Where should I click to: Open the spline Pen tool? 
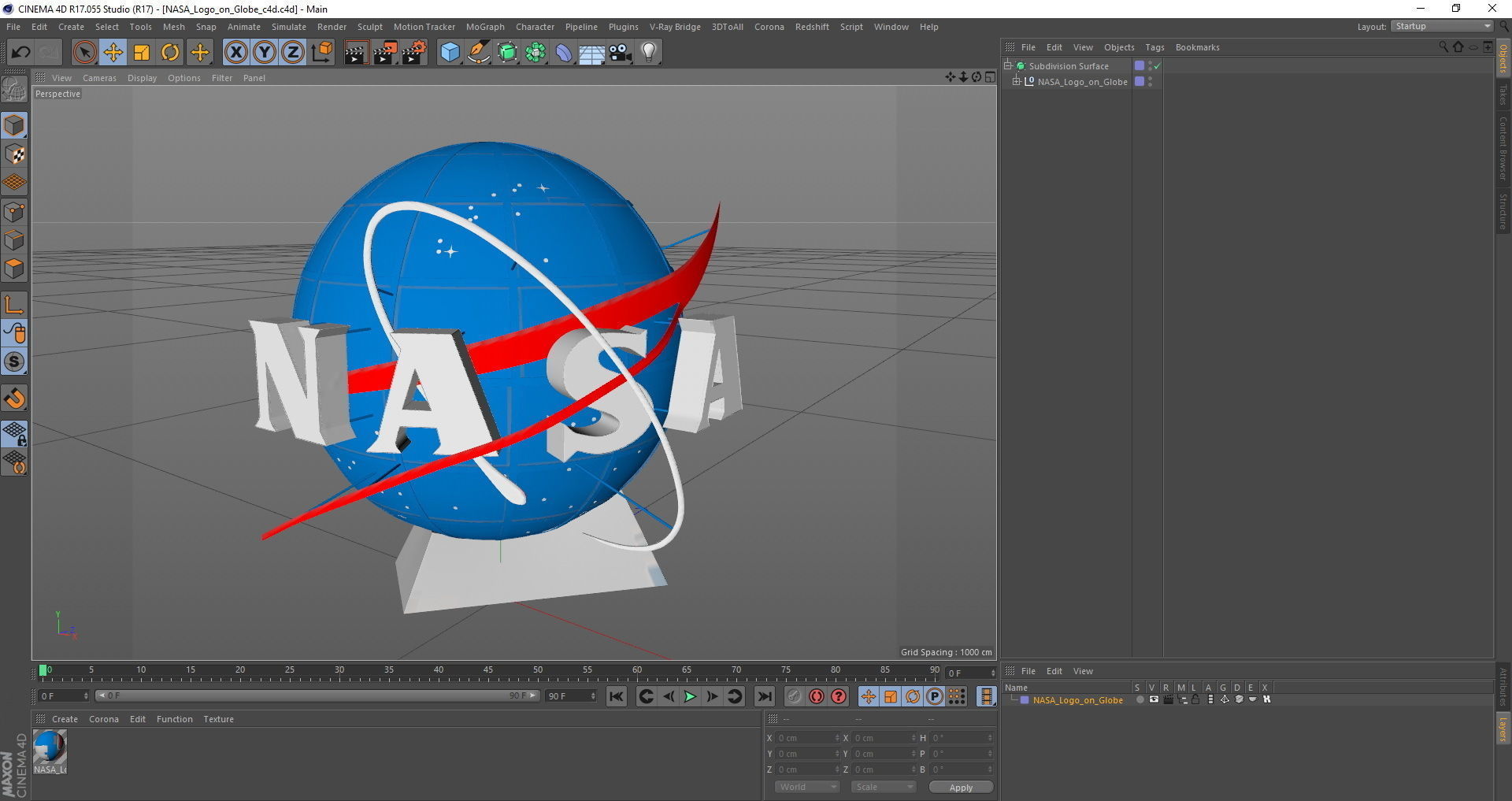click(x=479, y=53)
